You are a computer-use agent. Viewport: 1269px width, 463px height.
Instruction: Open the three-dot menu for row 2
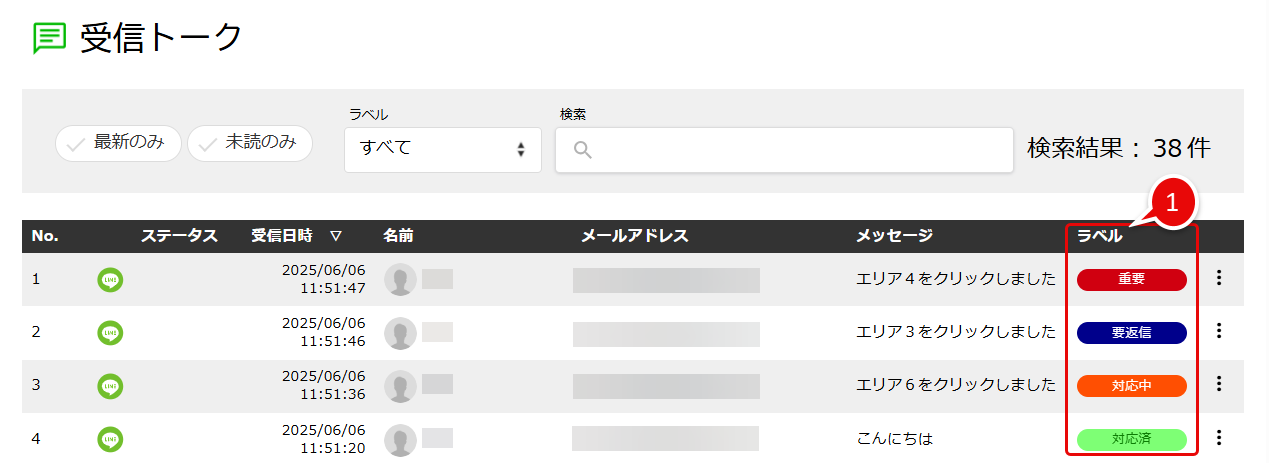pos(1218,331)
